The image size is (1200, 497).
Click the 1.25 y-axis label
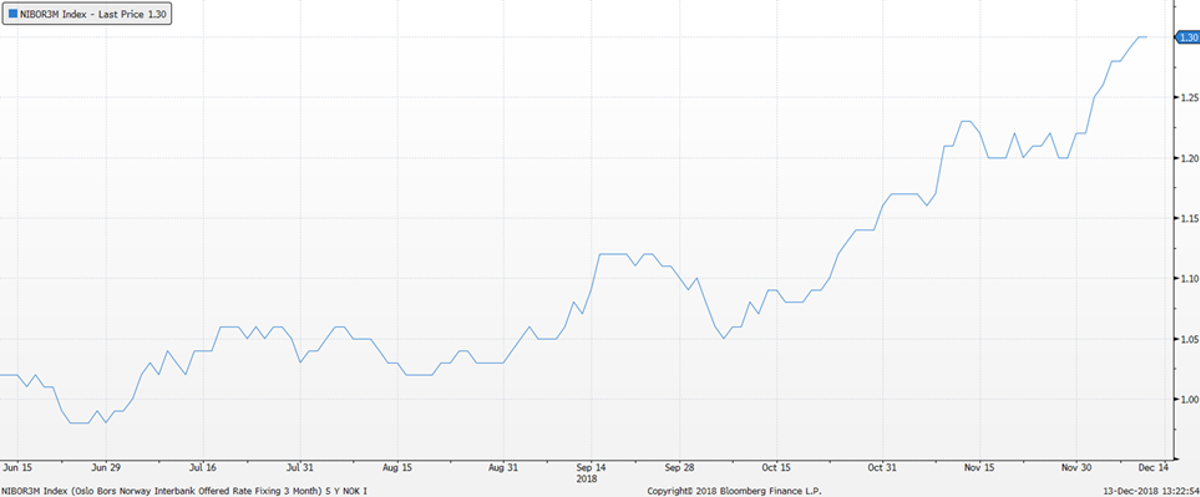(1187, 98)
